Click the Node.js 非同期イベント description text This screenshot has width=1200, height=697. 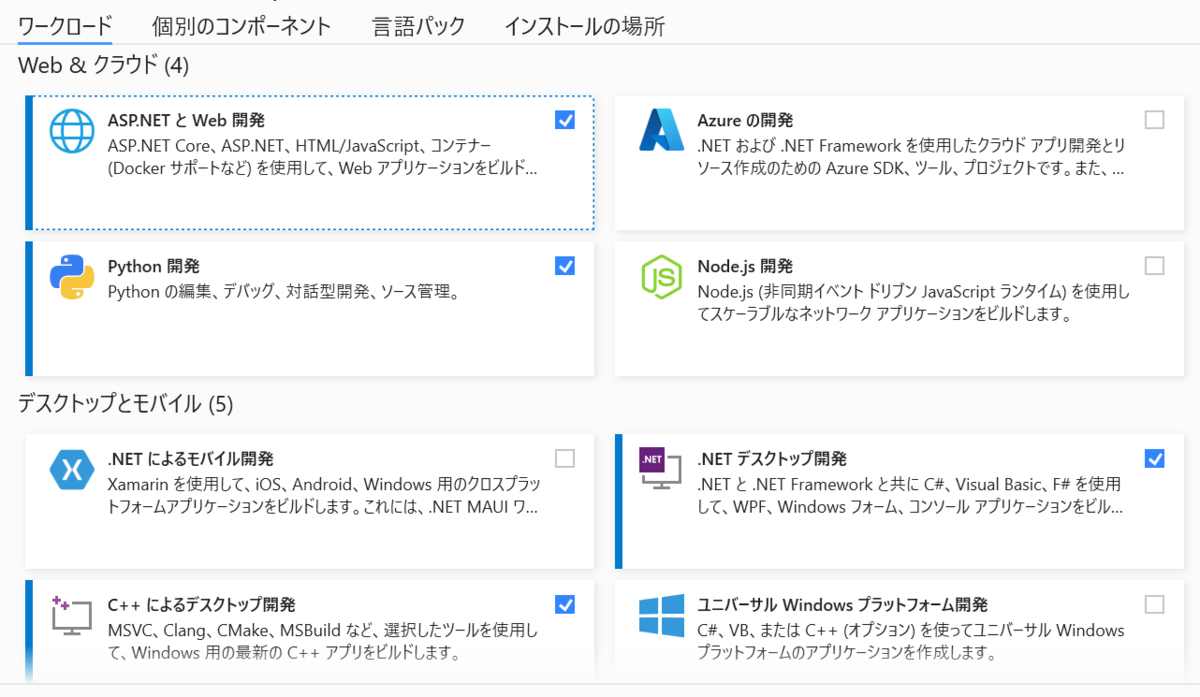click(913, 303)
